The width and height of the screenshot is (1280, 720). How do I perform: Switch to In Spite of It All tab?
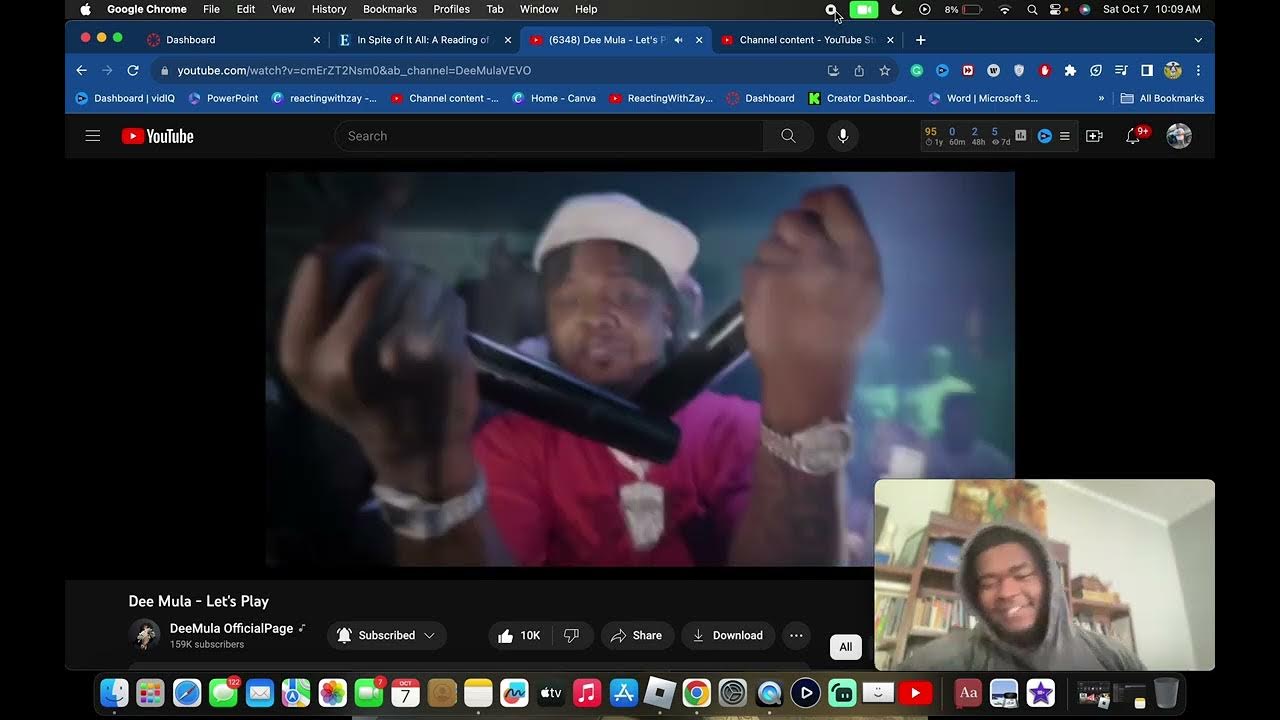click(x=425, y=40)
